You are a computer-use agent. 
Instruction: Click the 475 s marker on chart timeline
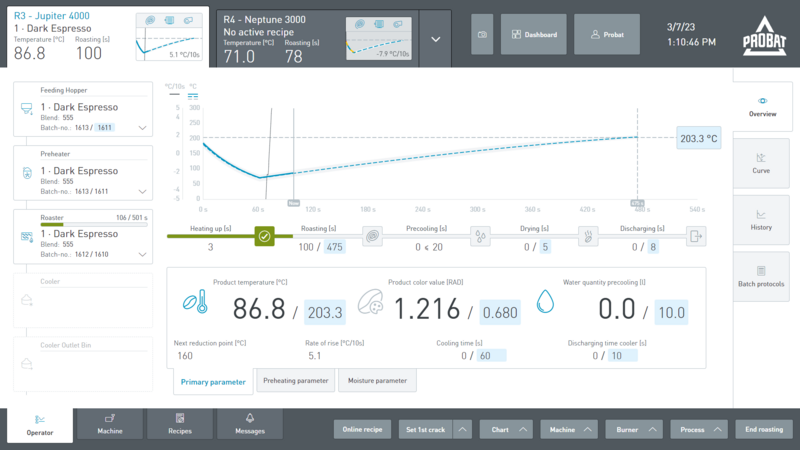coord(637,202)
